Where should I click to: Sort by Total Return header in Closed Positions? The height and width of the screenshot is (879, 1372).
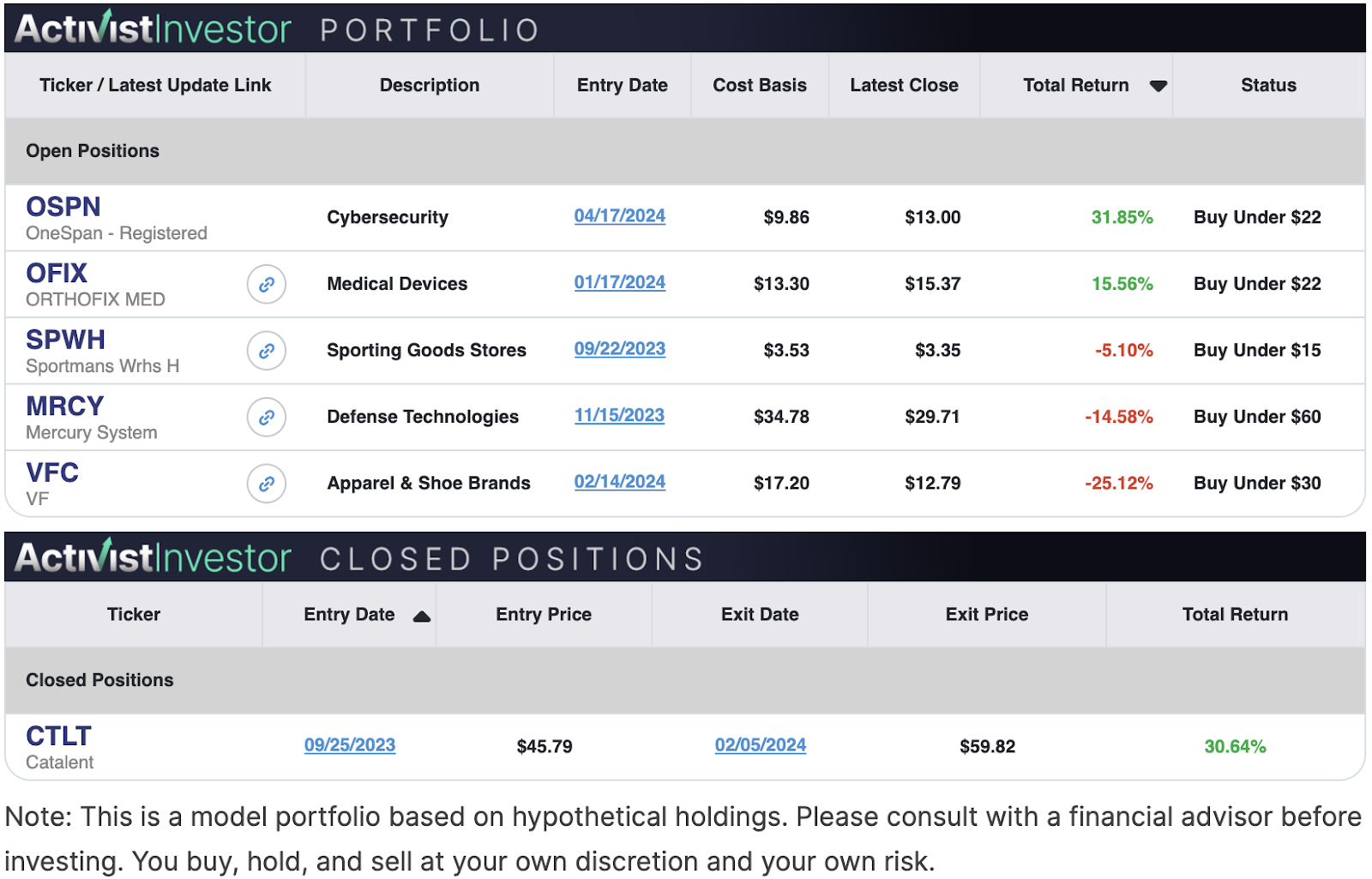pos(1235,614)
